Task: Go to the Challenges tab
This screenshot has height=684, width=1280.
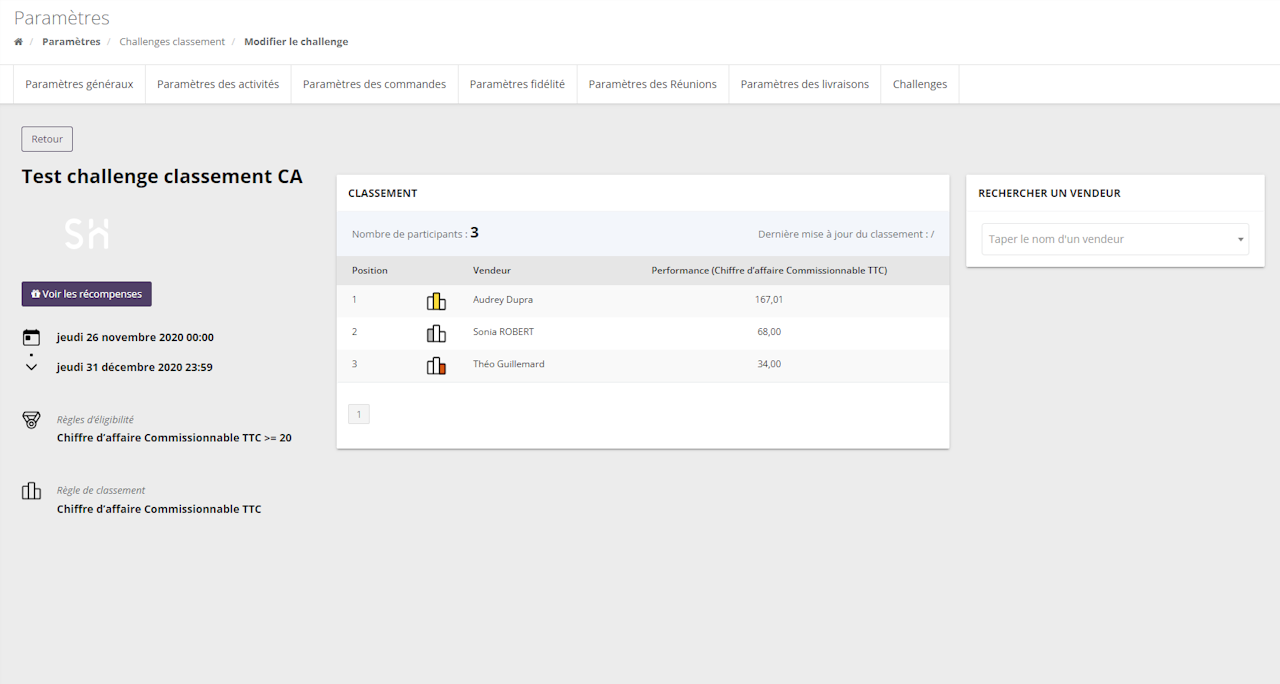Action: tap(919, 85)
